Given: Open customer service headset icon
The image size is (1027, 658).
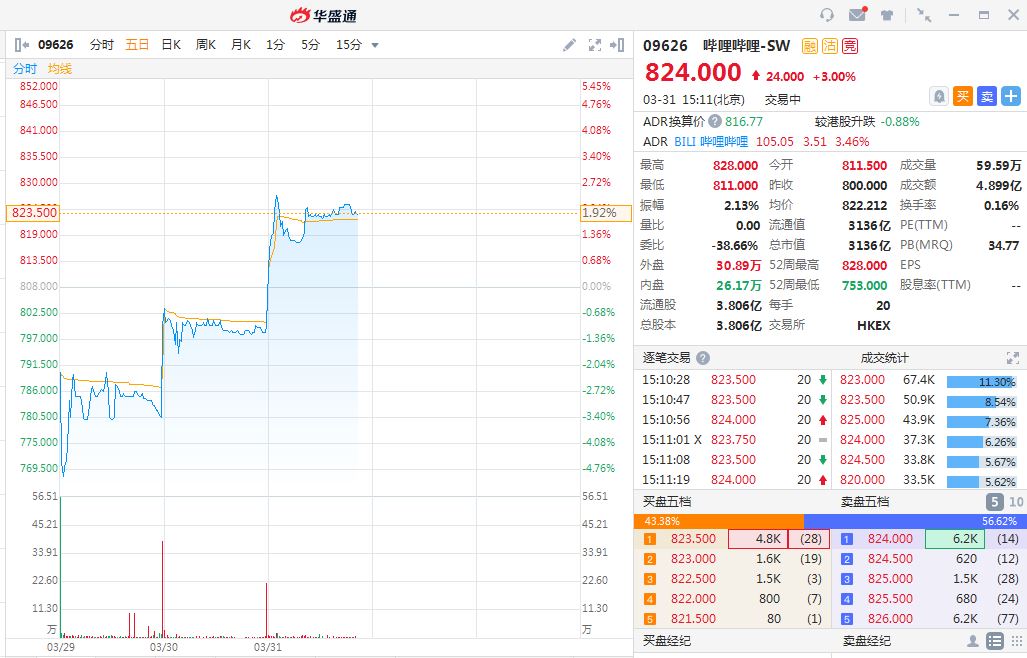Looking at the screenshot, I should (827, 15).
